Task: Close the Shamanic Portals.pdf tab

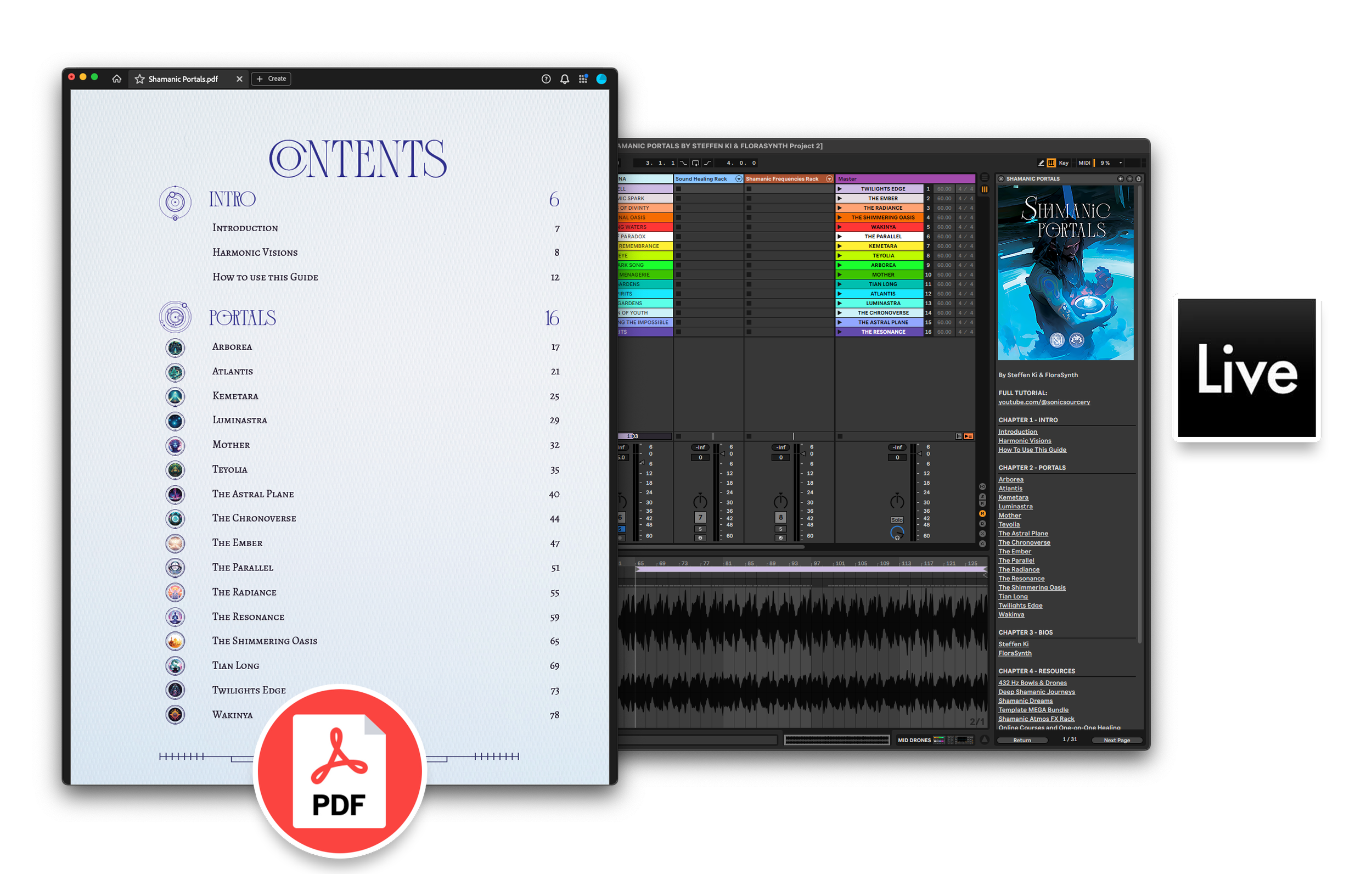Action: (239, 79)
